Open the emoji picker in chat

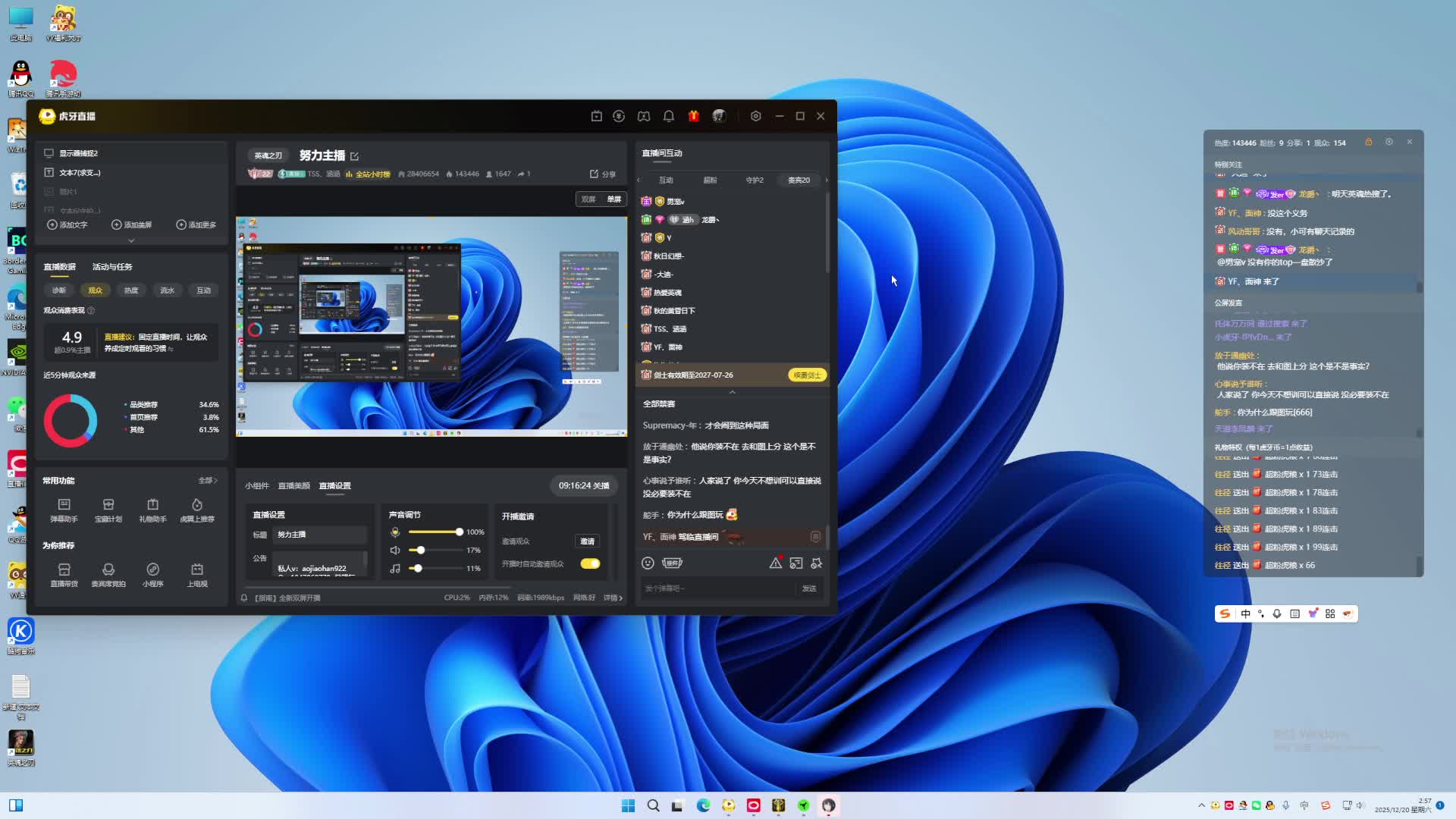click(648, 563)
